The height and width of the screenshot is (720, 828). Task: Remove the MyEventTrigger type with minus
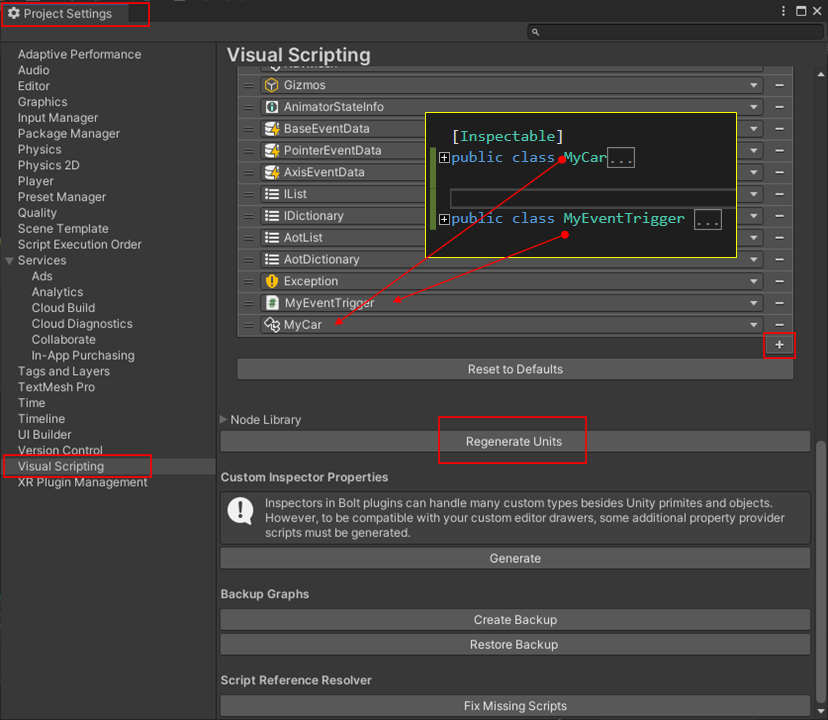tap(779, 303)
